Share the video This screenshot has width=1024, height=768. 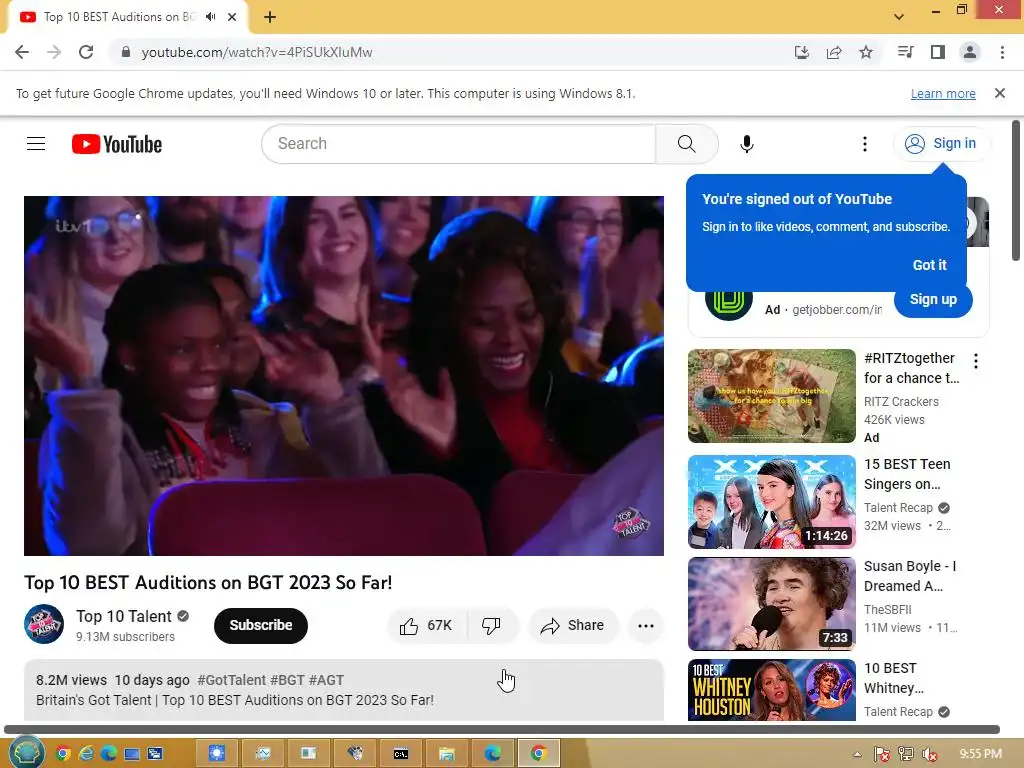click(x=572, y=626)
